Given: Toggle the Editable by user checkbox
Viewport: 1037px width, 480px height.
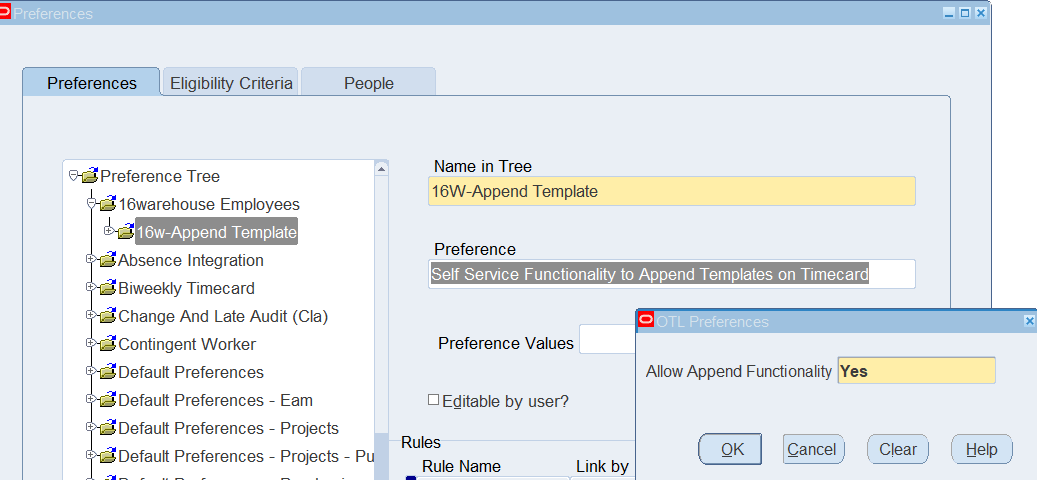Looking at the screenshot, I should (433, 400).
